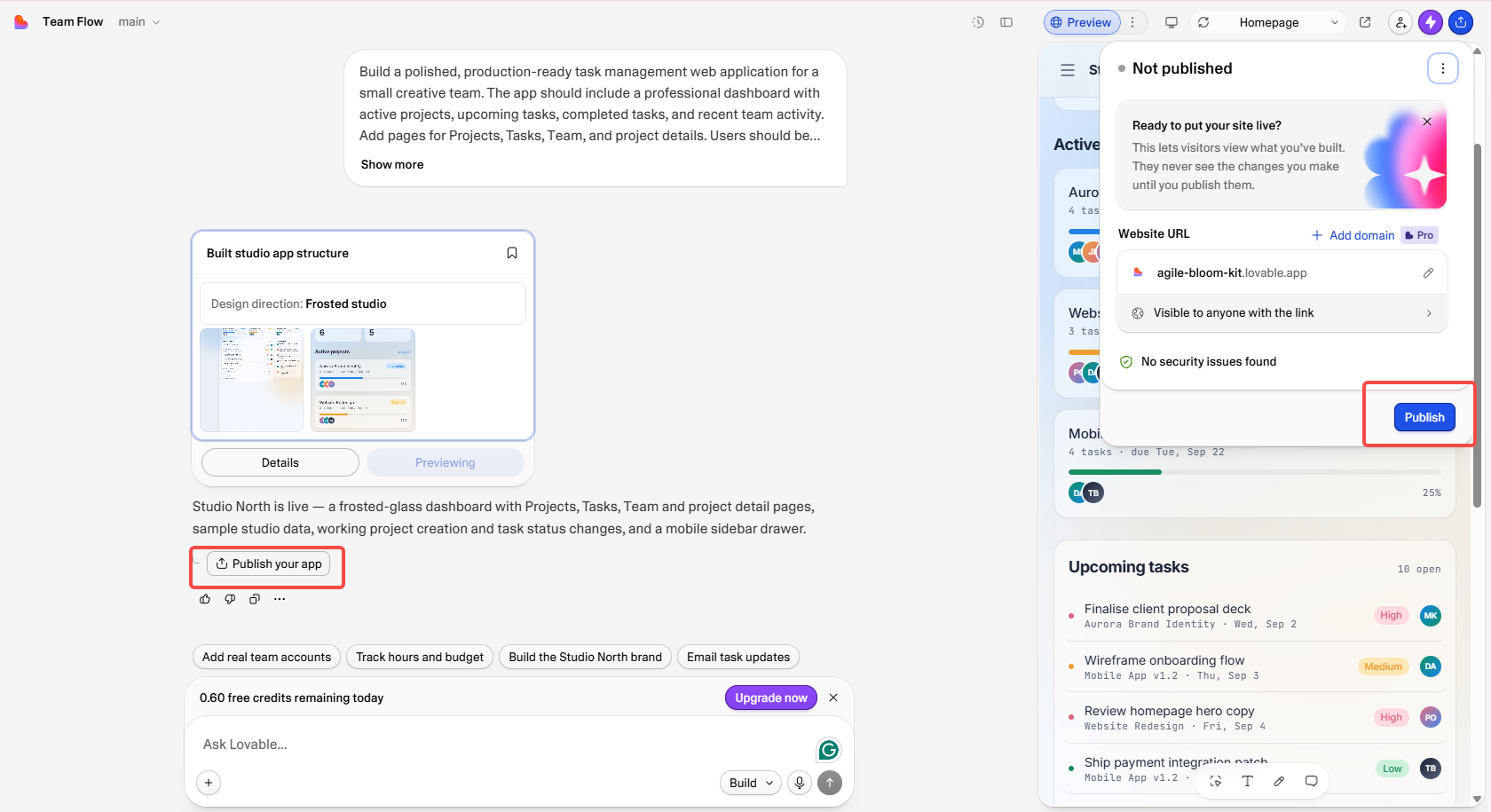This screenshot has height=812, width=1491.
Task: Select the comment tool in preview toolbar
Action: click(1311, 781)
